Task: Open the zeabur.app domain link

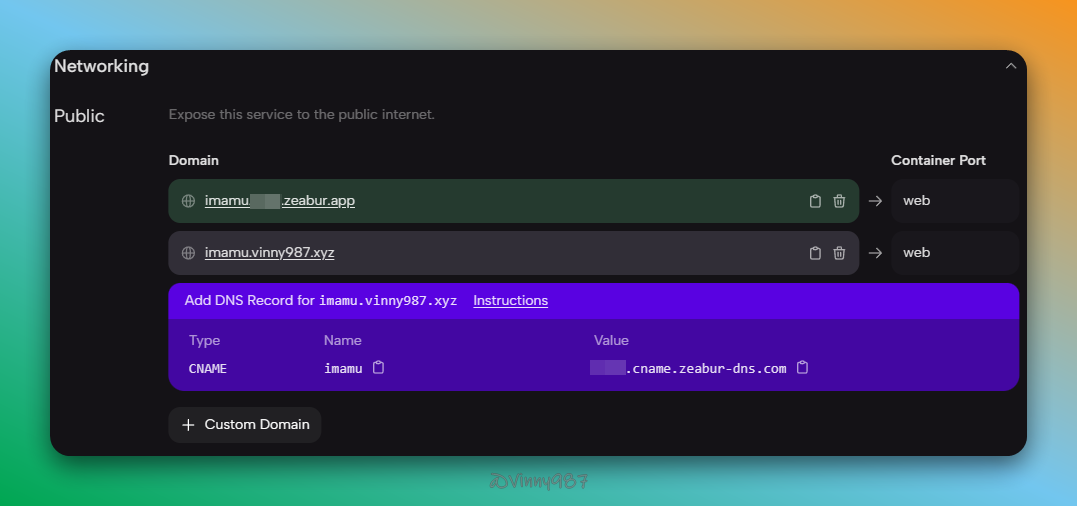Action: pyautogui.click(x=279, y=201)
